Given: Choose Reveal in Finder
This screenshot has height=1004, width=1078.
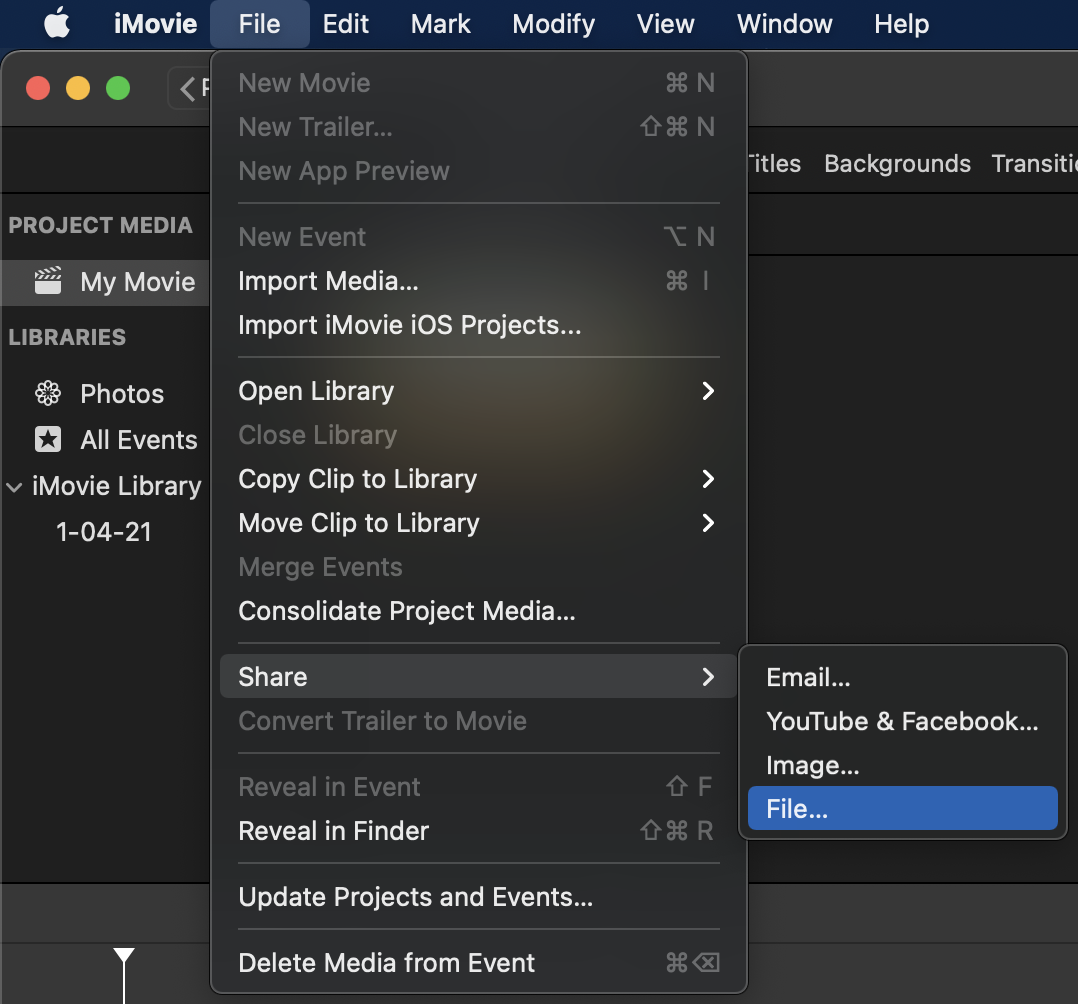Looking at the screenshot, I should 478,831.
